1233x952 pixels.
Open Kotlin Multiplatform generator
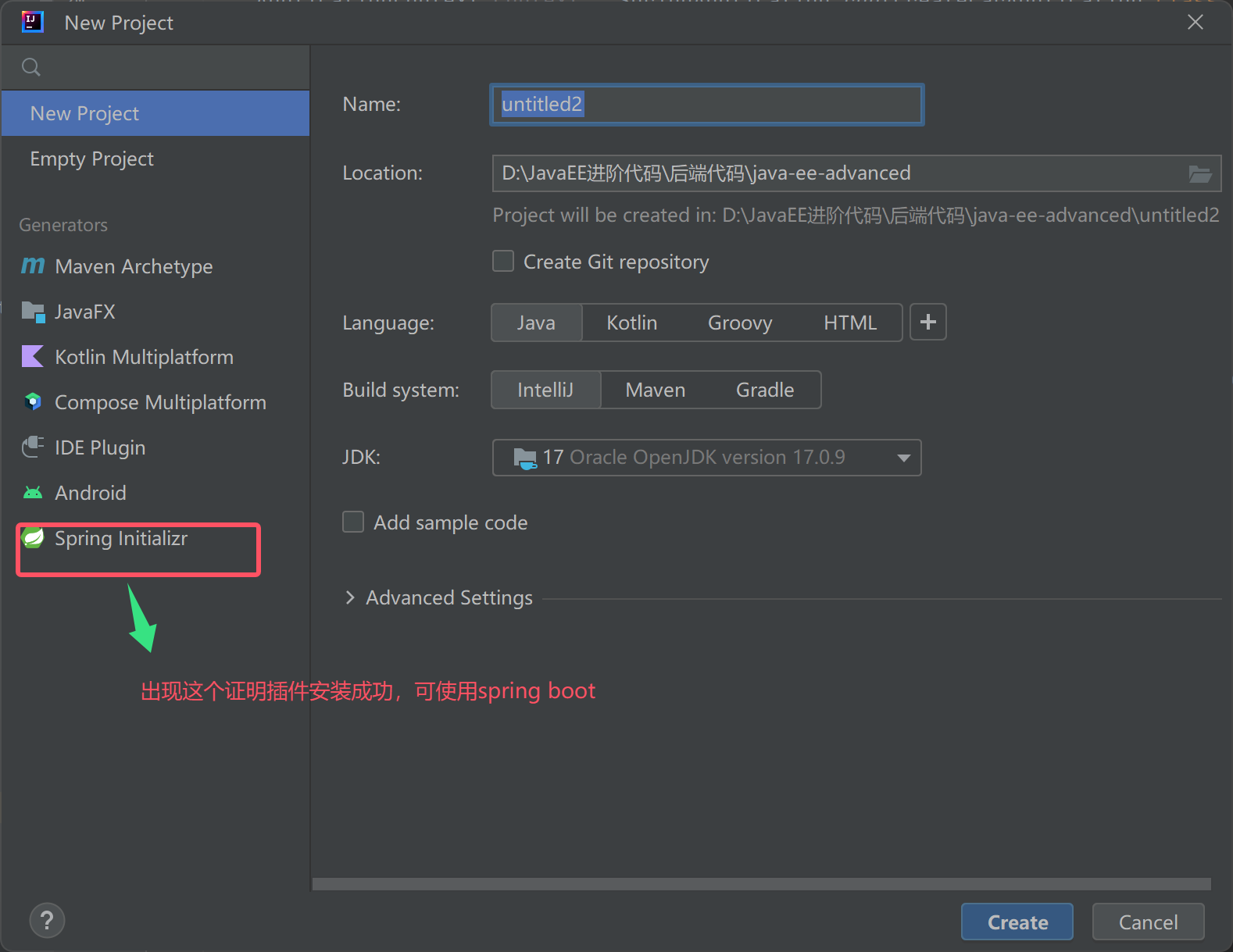coord(155,357)
